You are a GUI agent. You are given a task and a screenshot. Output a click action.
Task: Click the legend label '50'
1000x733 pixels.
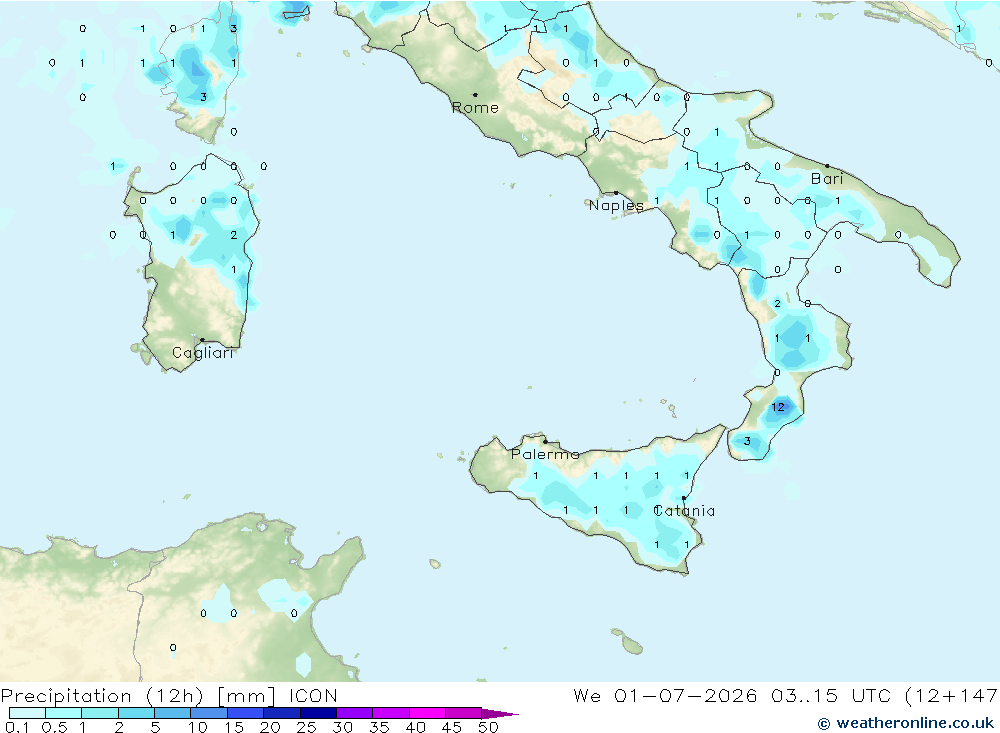(488, 727)
